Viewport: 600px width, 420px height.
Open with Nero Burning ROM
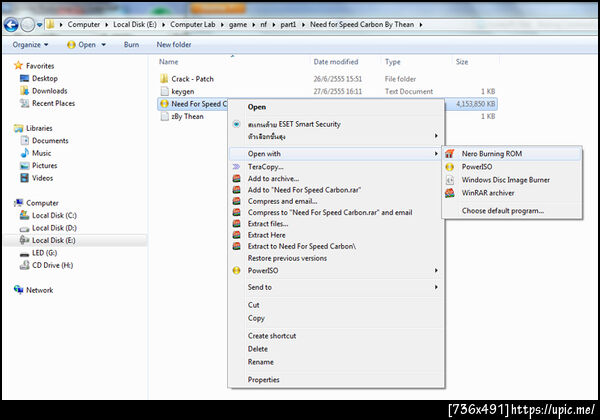coord(492,154)
